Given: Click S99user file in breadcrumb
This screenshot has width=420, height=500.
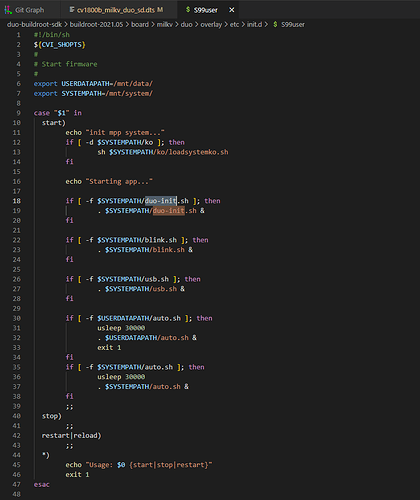Looking at the screenshot, I should [x=293, y=24].
